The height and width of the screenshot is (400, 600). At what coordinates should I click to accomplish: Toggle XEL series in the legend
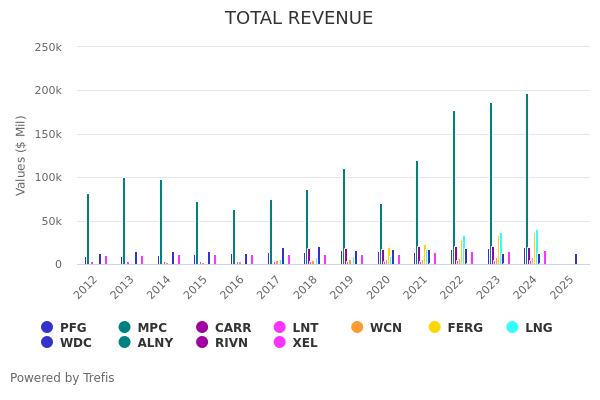click(296, 343)
